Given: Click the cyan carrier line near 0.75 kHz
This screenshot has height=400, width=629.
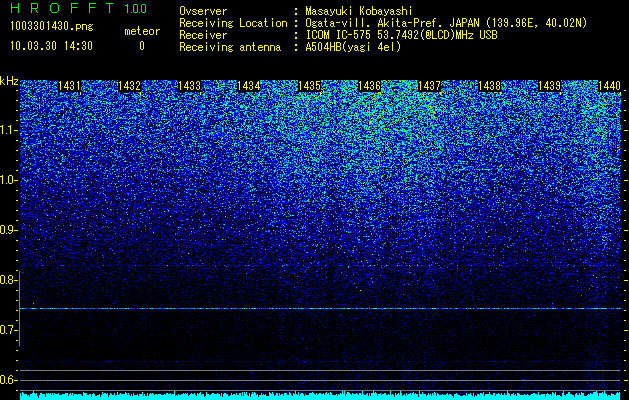Looking at the screenshot, I should (320, 309).
